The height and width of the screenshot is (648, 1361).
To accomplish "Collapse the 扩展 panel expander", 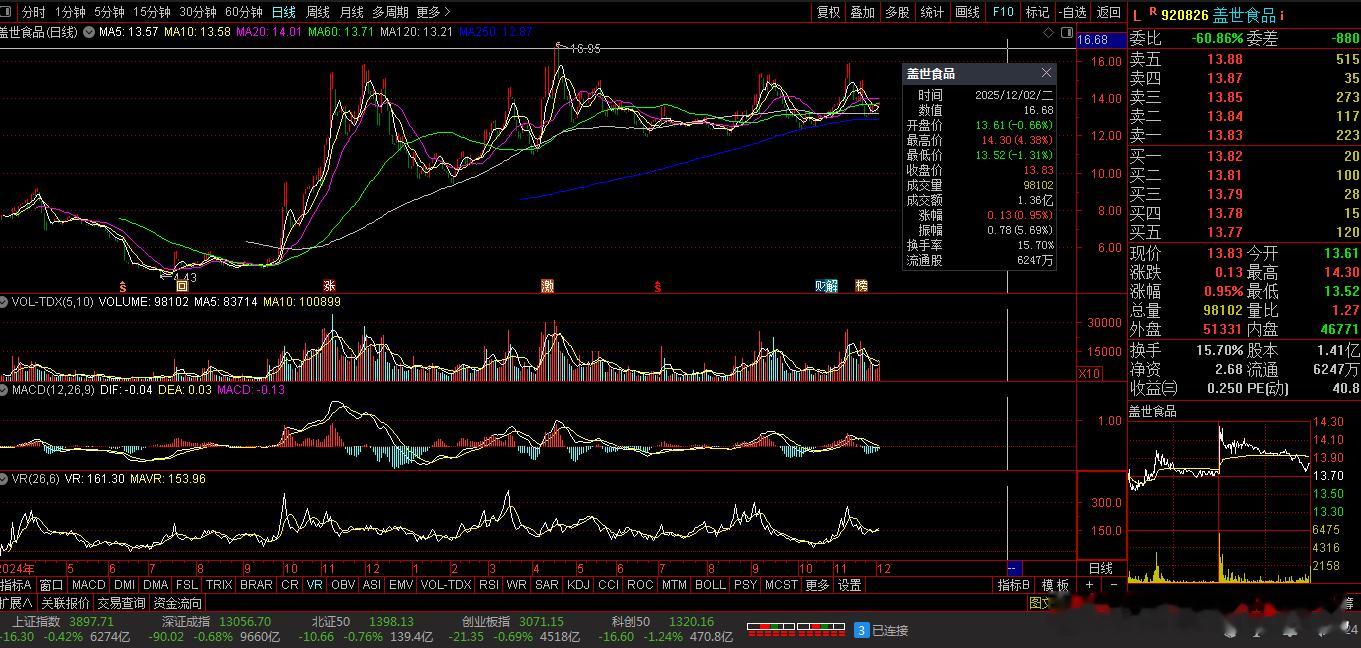I will (x=17, y=603).
